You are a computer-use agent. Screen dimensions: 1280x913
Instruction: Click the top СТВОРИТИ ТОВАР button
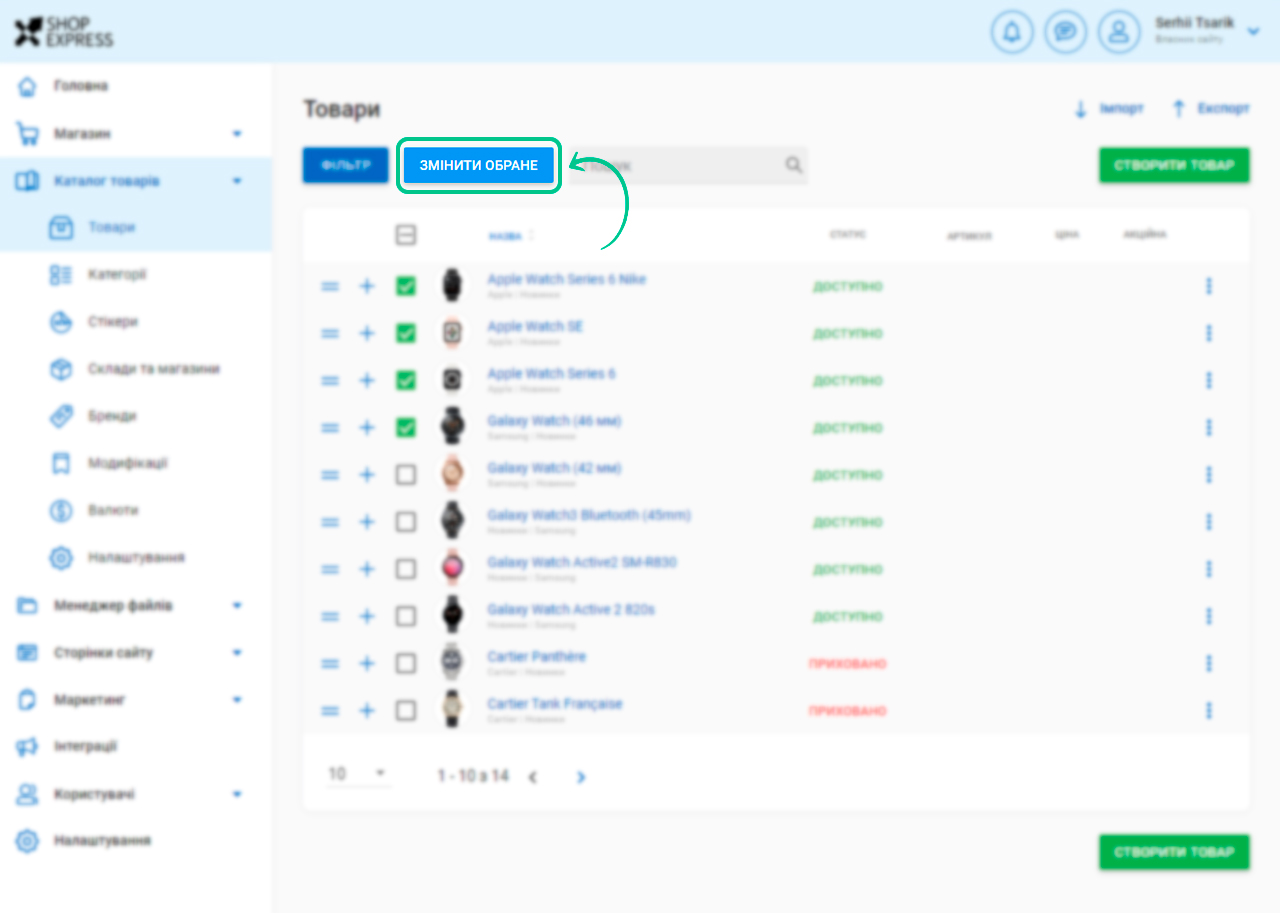1174,165
